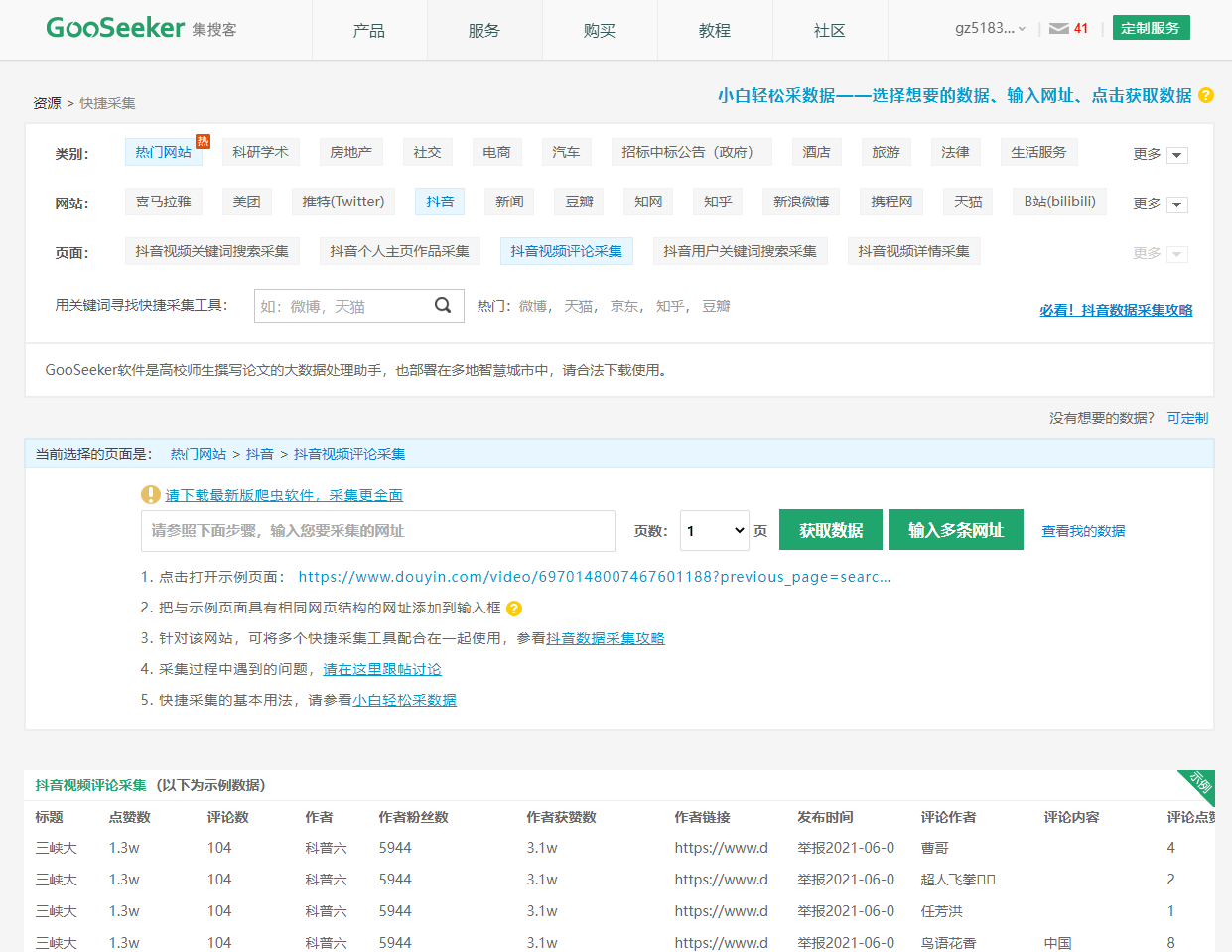Open the mail envelope messages icon
The width and height of the screenshot is (1232, 952).
click(1058, 29)
